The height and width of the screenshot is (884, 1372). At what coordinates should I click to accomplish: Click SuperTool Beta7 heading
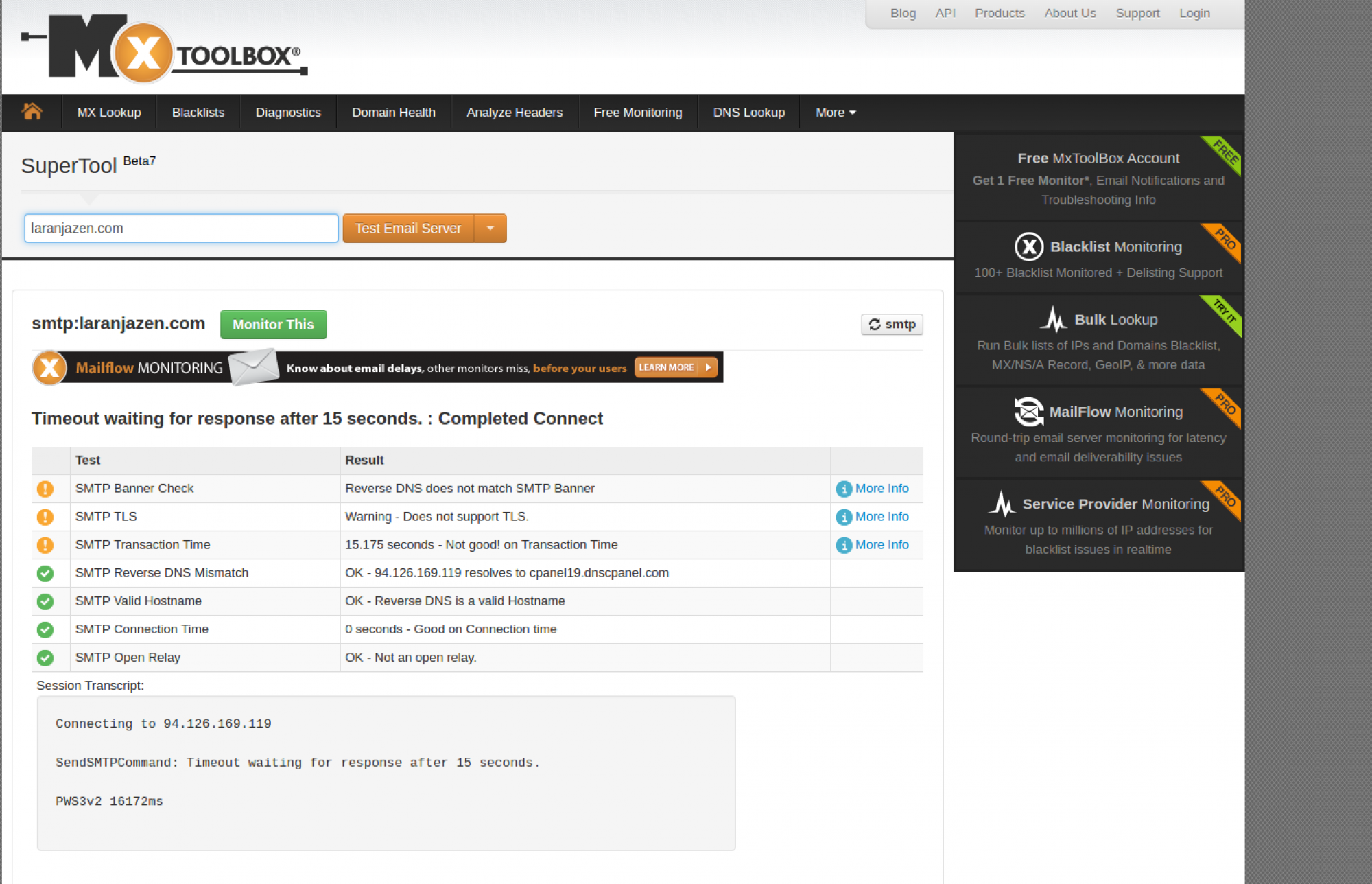(88, 165)
